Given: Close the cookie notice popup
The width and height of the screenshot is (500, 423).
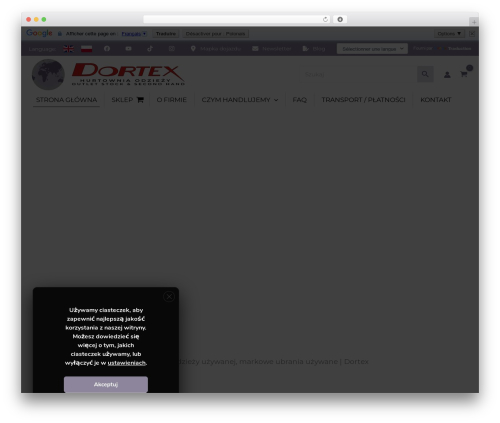Looking at the screenshot, I should [x=169, y=296].
